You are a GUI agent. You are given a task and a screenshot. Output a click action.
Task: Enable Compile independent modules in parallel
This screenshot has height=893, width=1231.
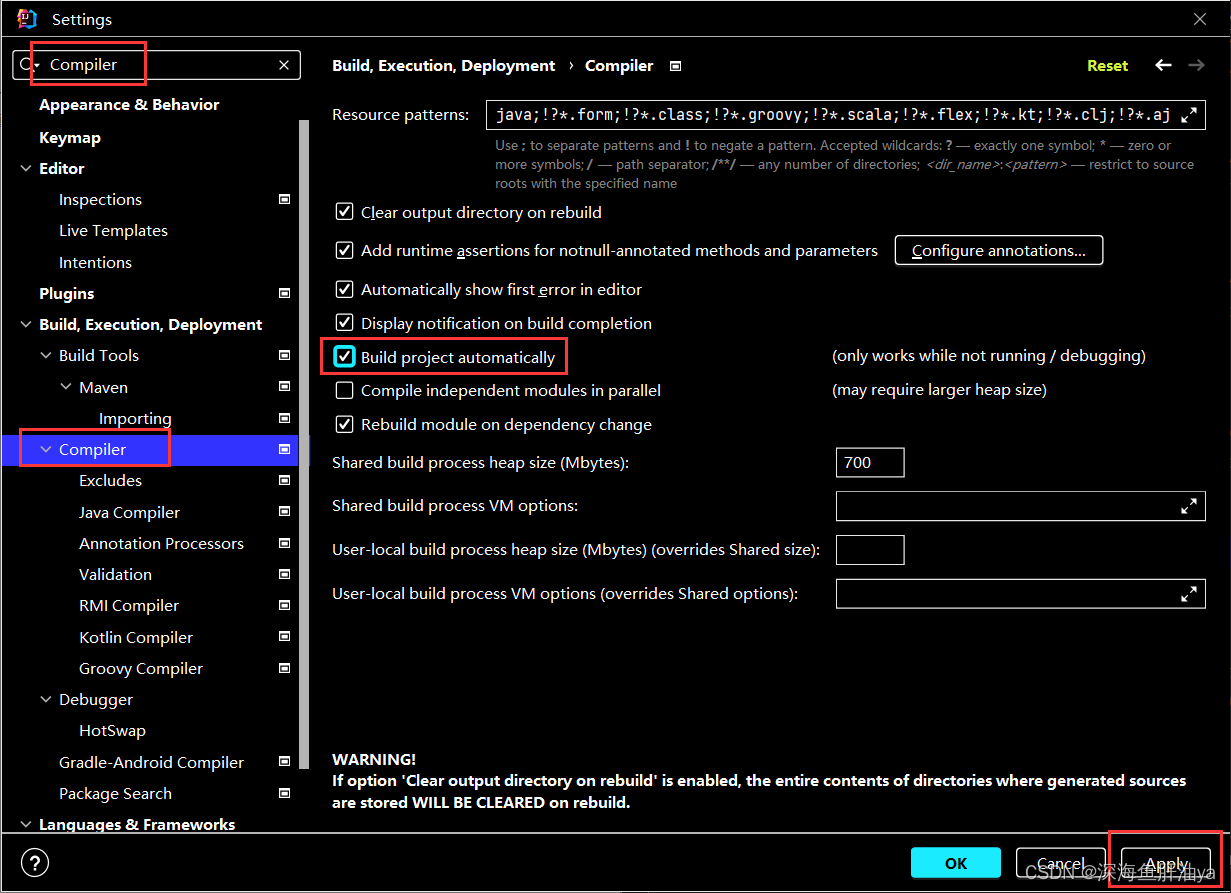pyautogui.click(x=344, y=390)
